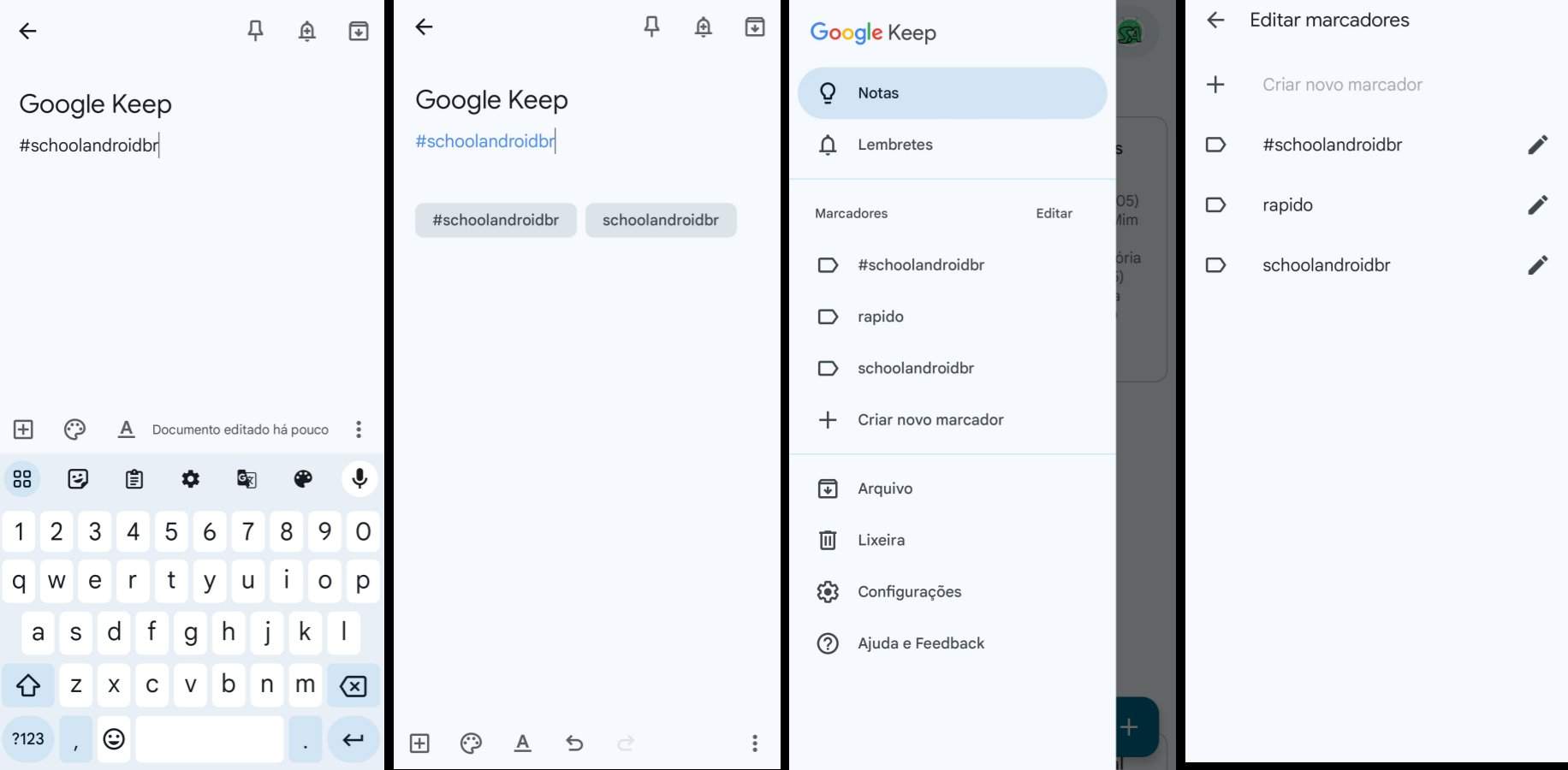Open the keyboard clipboard

coord(134,479)
